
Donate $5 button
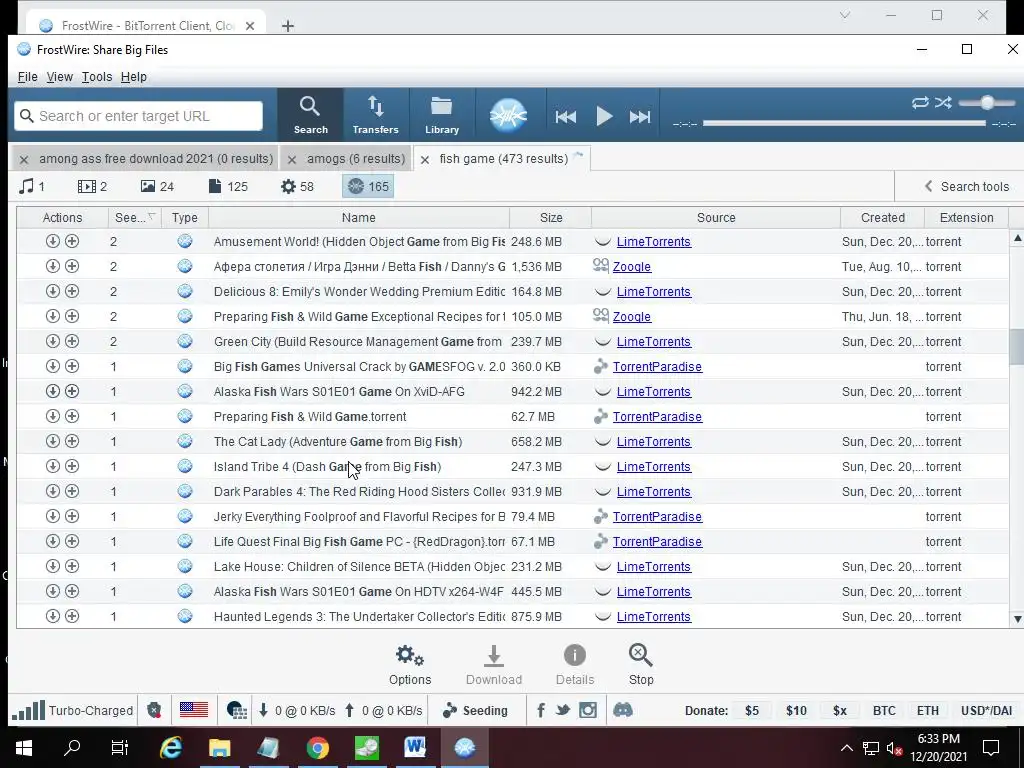(x=752, y=711)
